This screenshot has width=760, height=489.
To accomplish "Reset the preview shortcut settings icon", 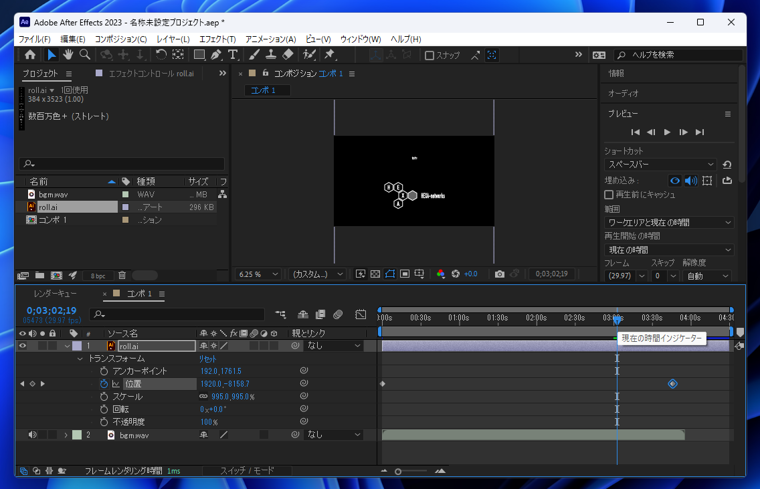I will 727,165.
